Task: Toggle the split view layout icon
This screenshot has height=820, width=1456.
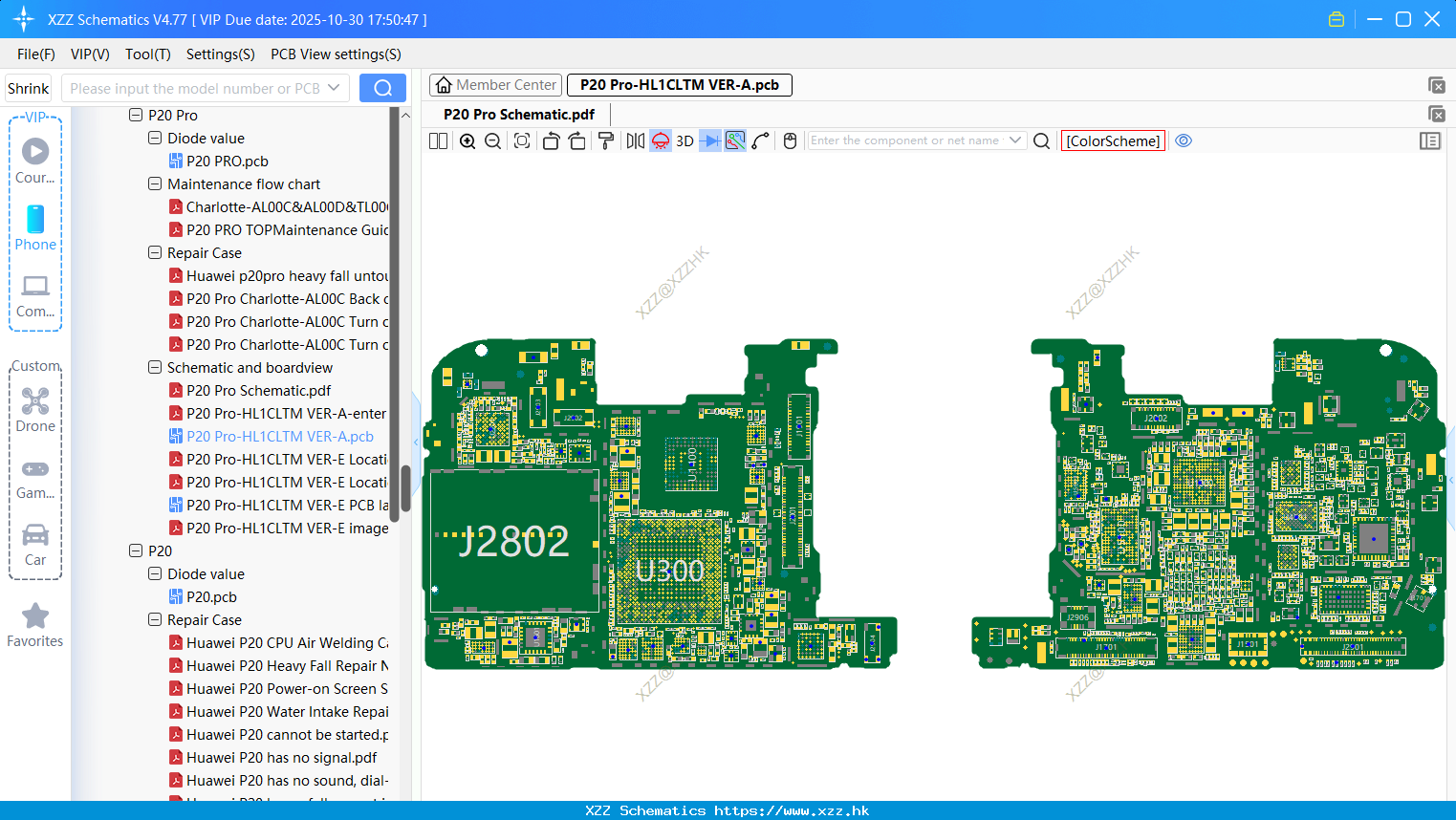Action: coord(438,140)
